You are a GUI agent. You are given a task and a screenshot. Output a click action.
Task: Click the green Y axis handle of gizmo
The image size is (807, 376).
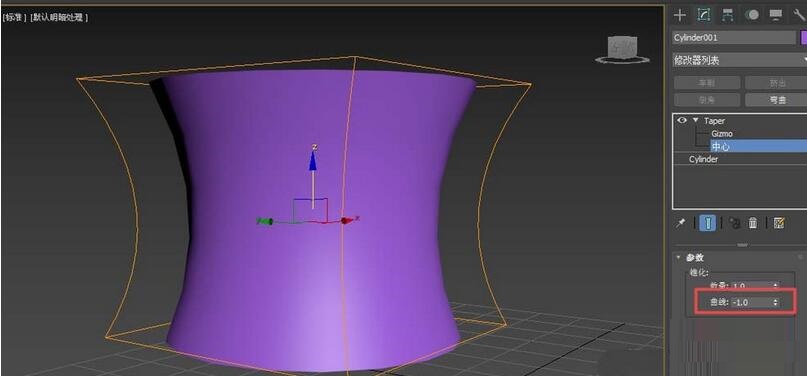265,221
